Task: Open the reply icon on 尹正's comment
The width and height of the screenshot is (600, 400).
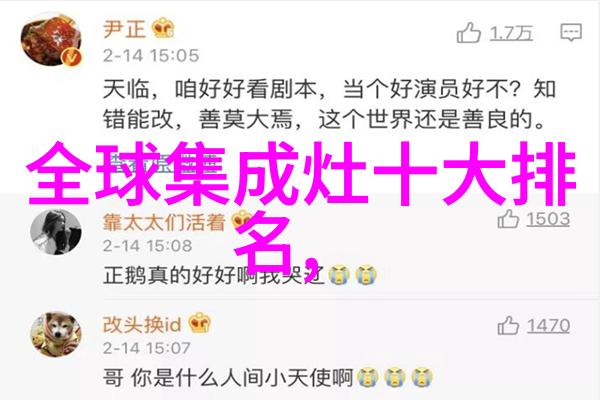Action: tap(571, 33)
